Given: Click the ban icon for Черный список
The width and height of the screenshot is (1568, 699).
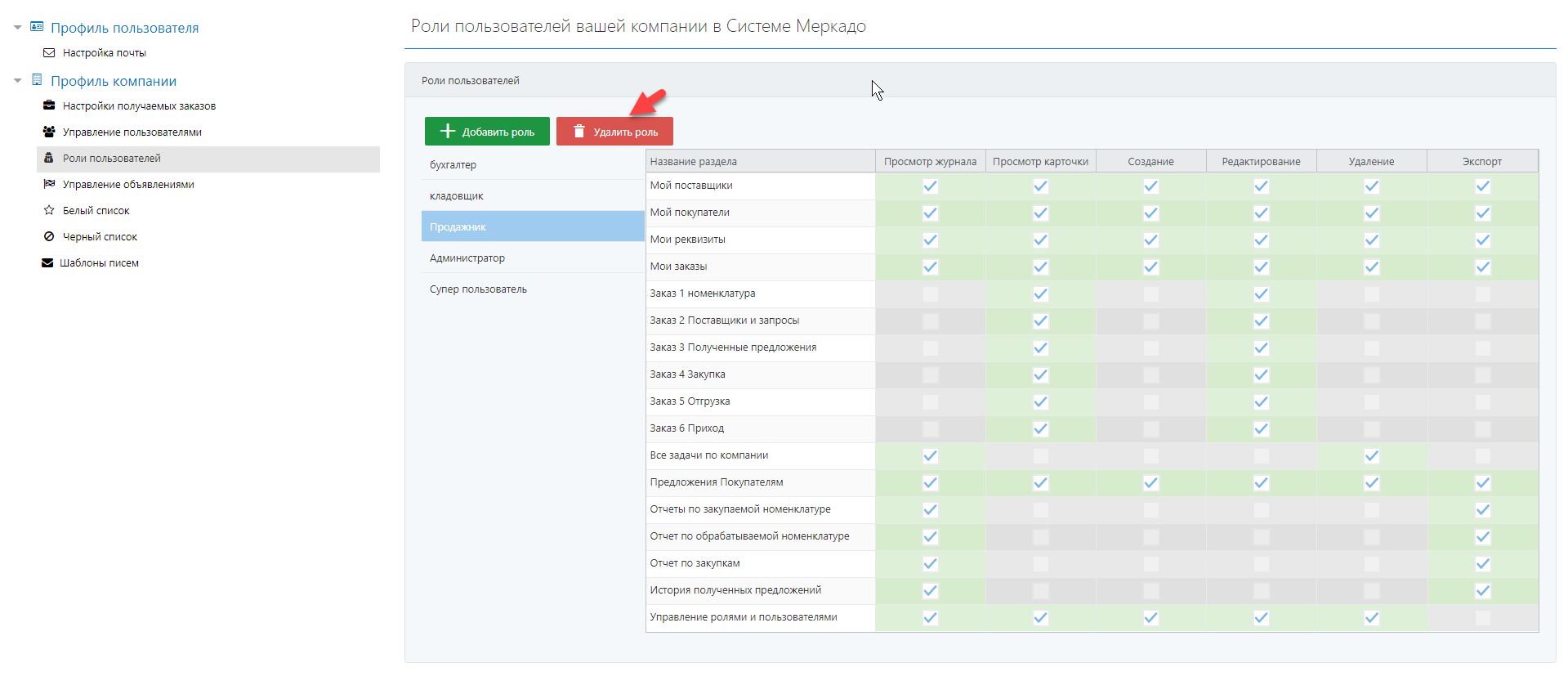Looking at the screenshot, I should pyautogui.click(x=49, y=236).
